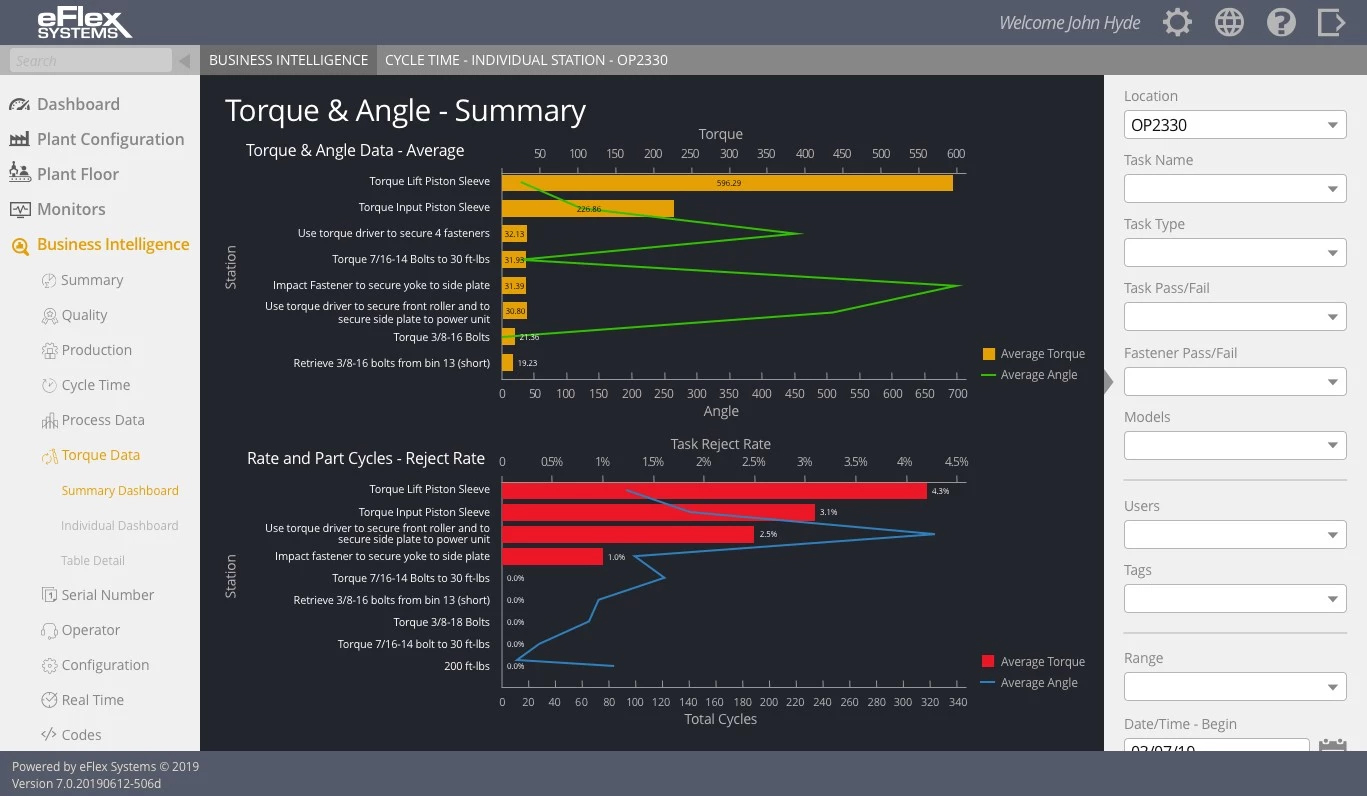Switch to the Business Intelligence tab
The image size is (1367, 796).
(x=288, y=59)
